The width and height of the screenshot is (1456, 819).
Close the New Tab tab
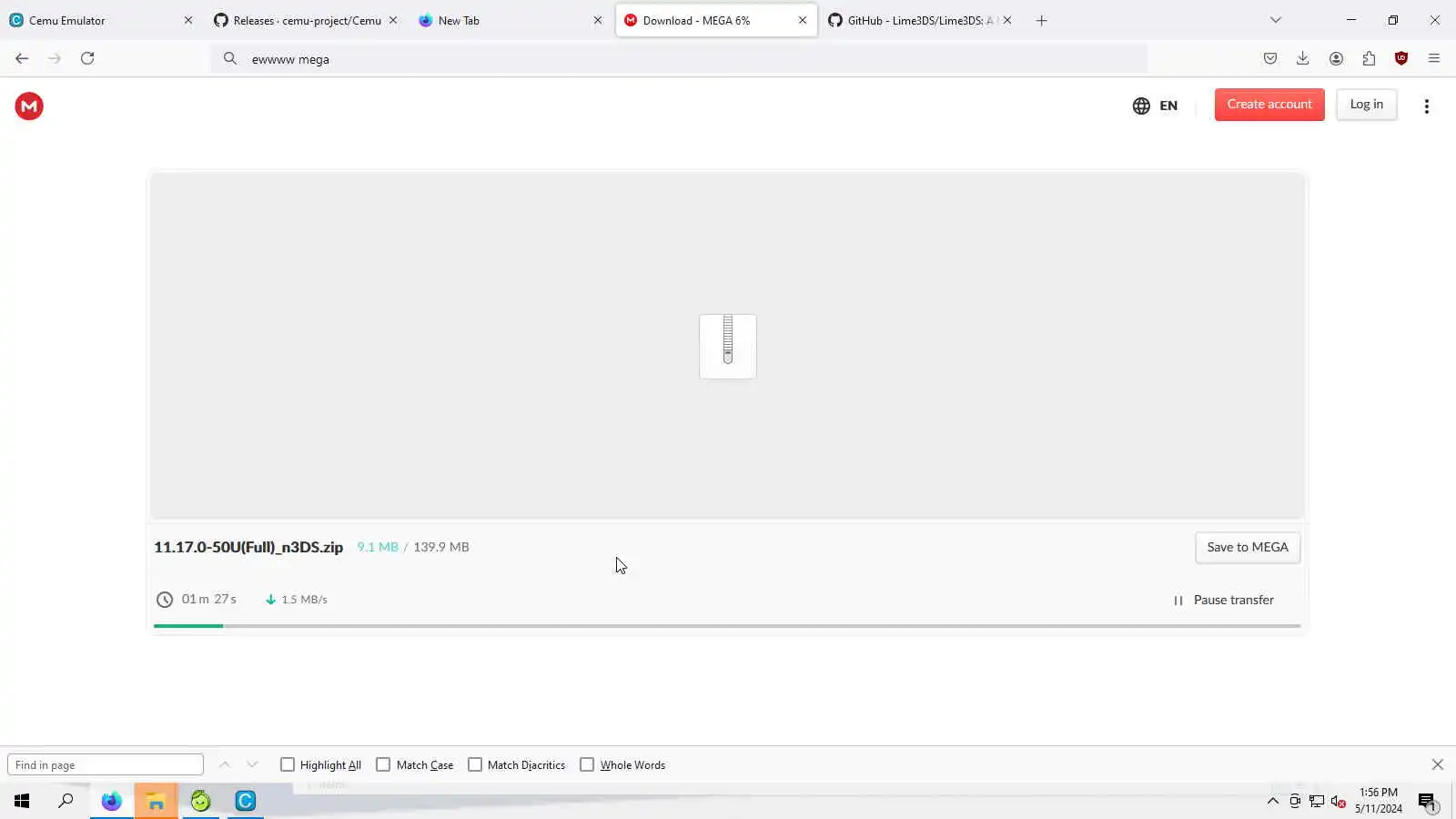598,20
